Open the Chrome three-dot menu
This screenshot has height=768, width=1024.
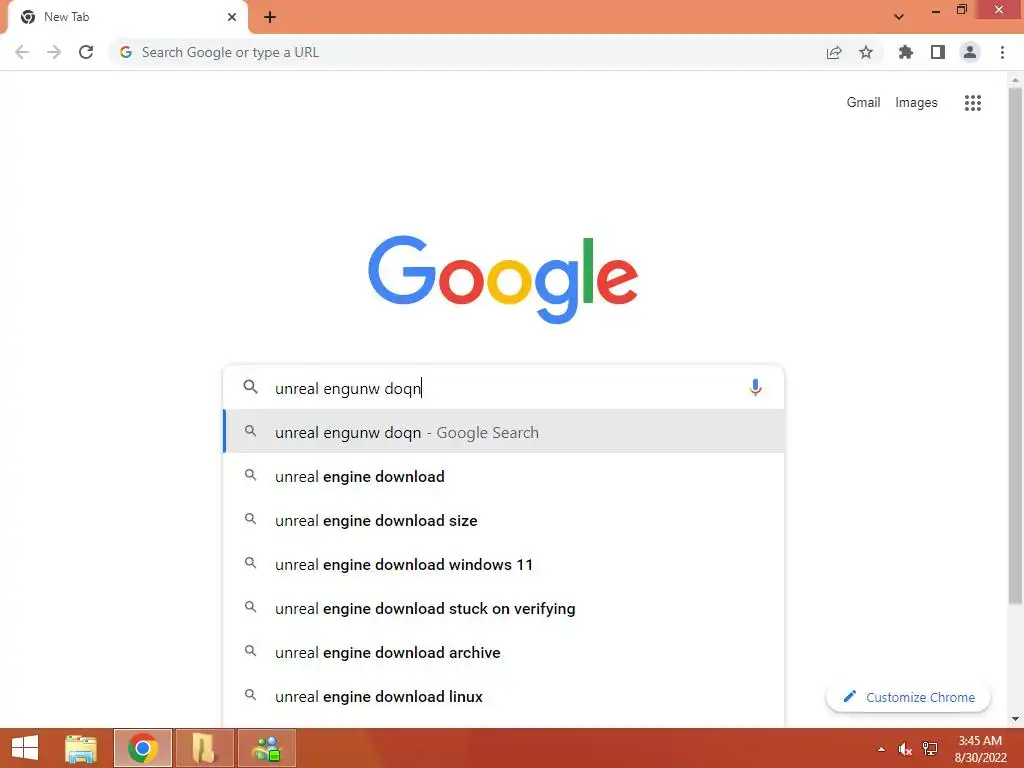pyautogui.click(x=1002, y=52)
